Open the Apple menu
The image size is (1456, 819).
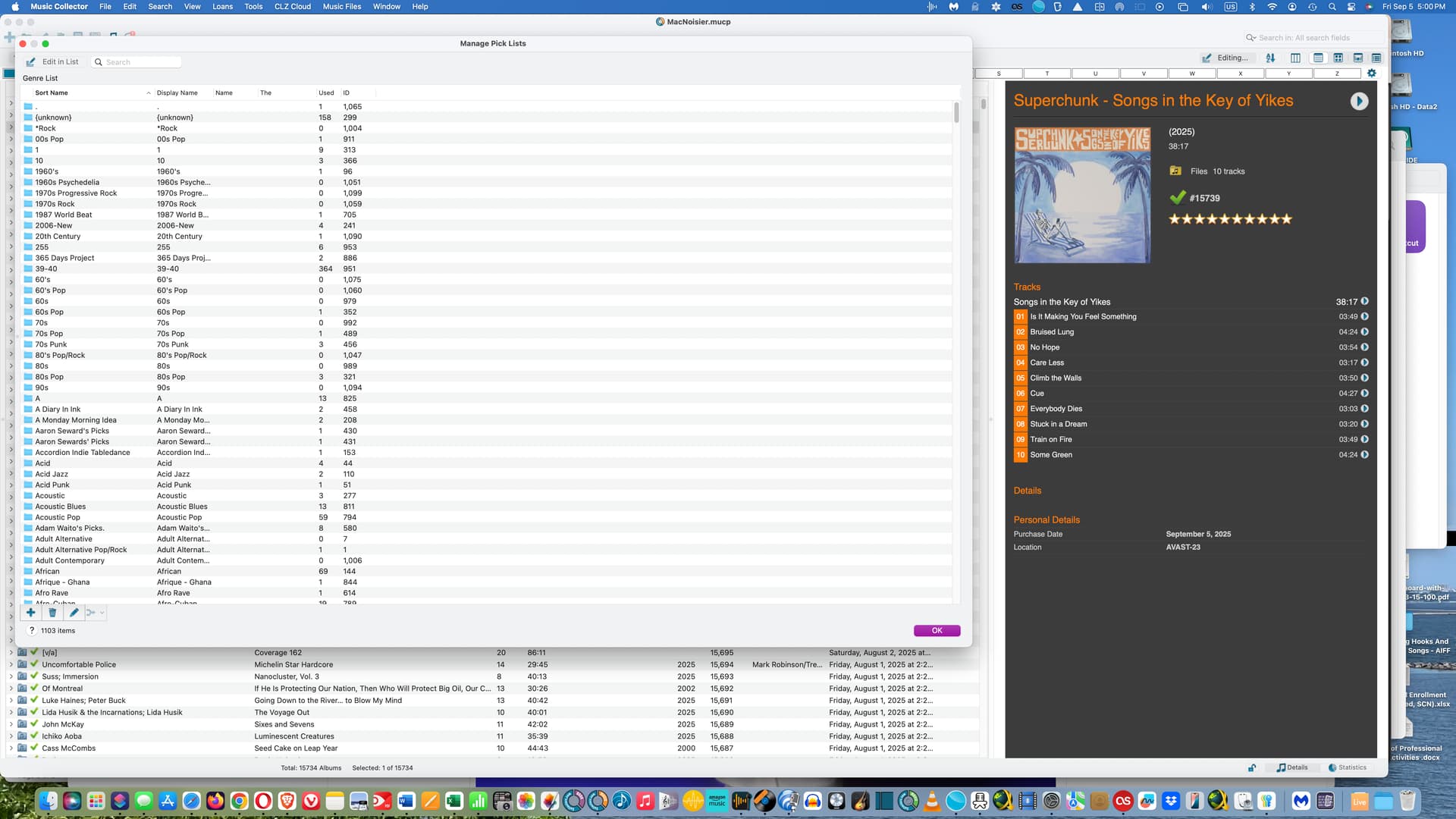click(x=15, y=7)
